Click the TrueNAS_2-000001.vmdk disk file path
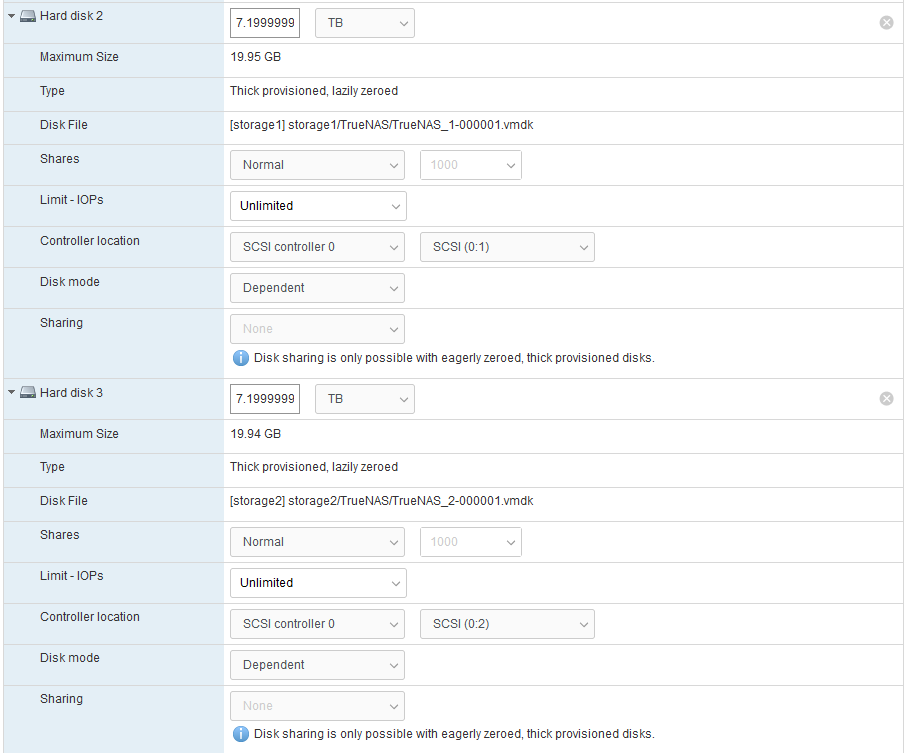Screen dimensions: 908x753 (x=382, y=501)
